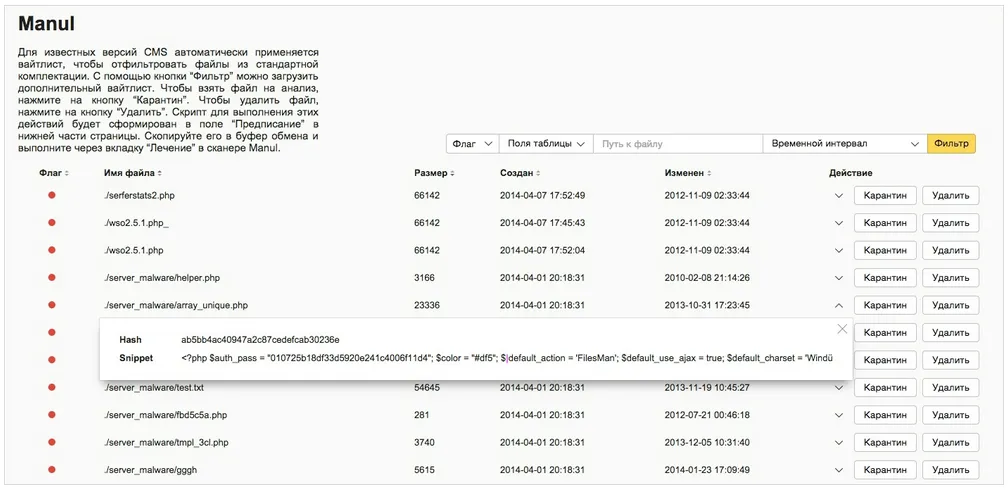Click the Путь к файлу input field
The width and height of the screenshot is (1008, 490).
[x=677, y=144]
